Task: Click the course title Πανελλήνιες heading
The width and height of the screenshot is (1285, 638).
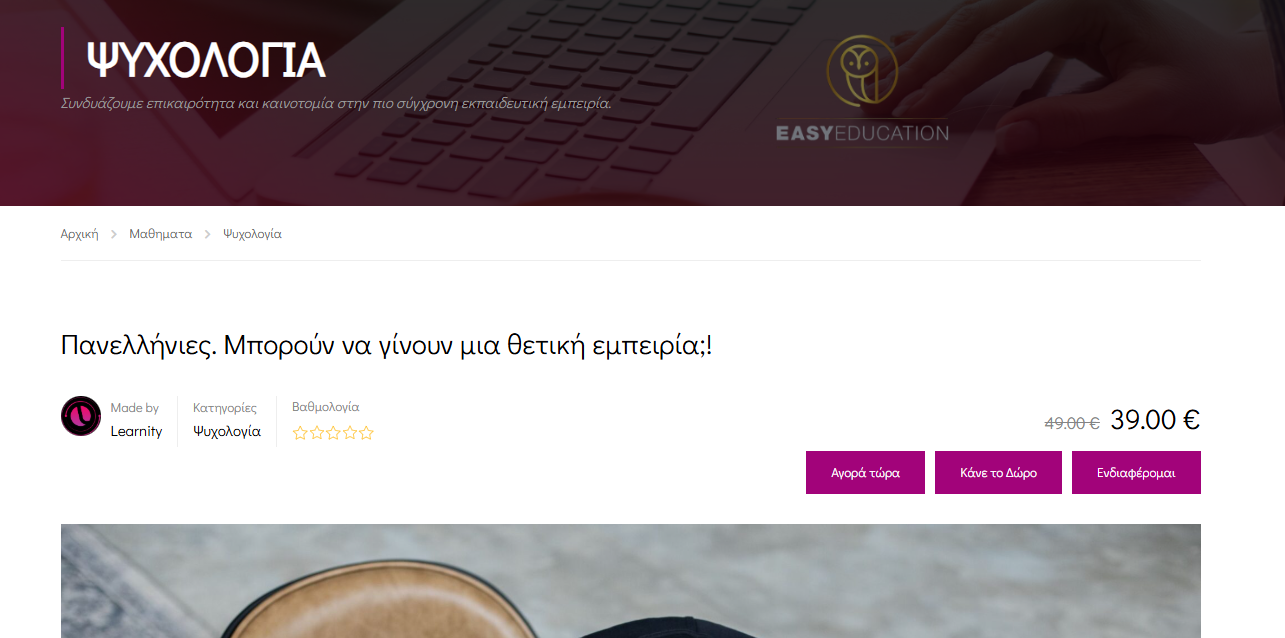Action: (387, 346)
